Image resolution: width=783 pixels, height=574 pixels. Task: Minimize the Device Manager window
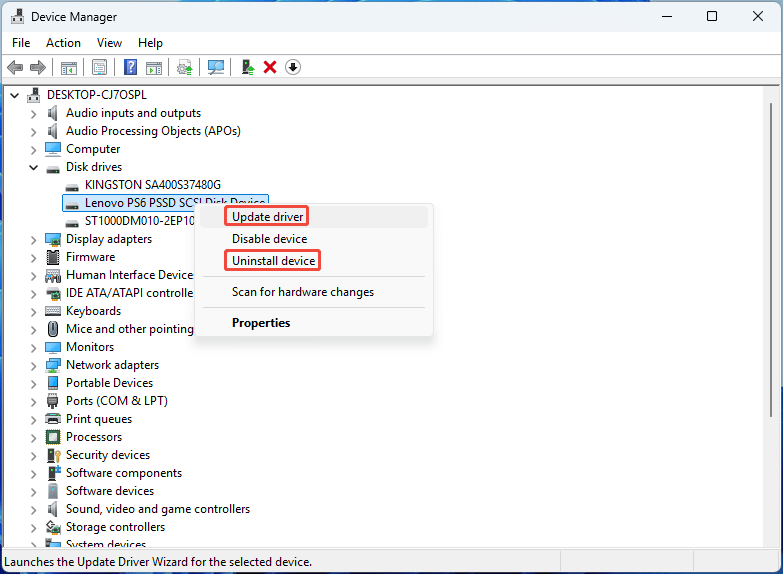[x=667, y=16]
